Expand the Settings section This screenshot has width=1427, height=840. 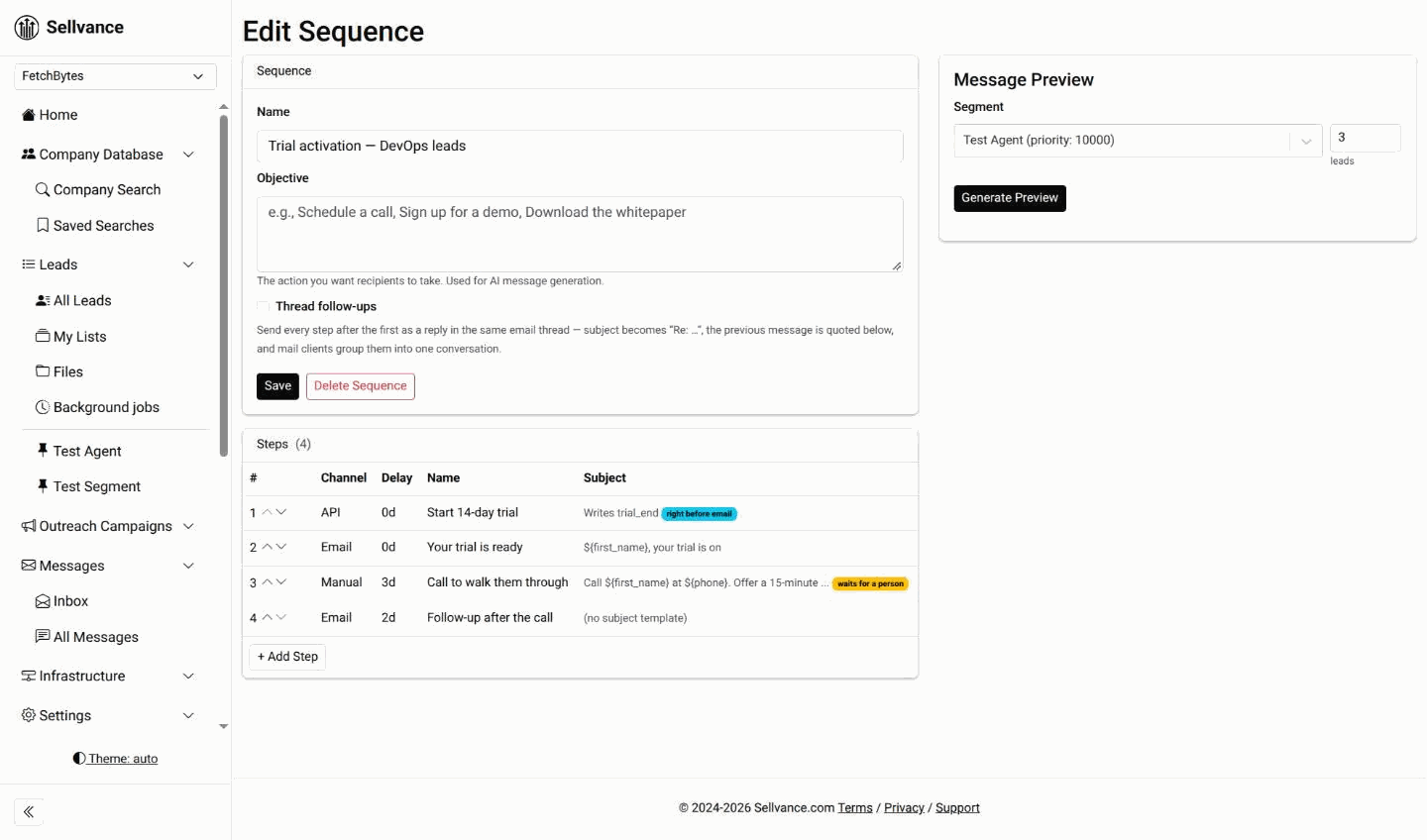click(x=188, y=715)
